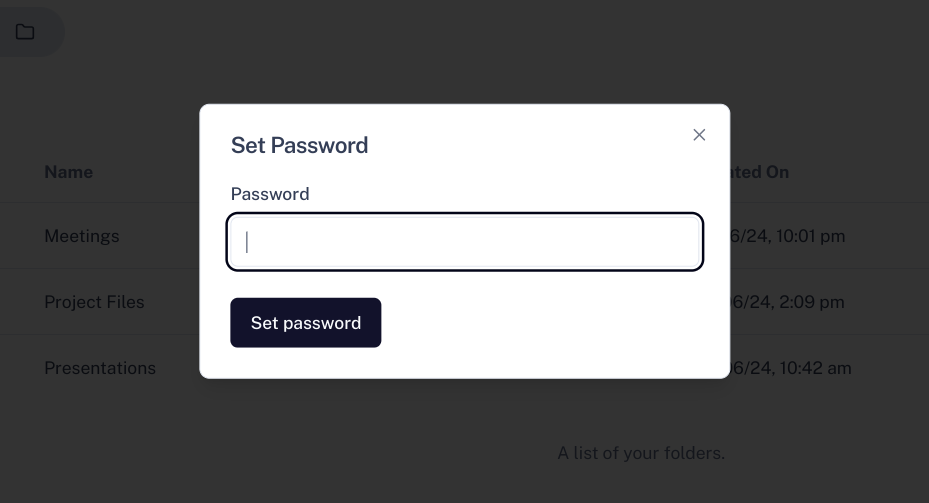Click the Name column header
The image size is (929, 503).
coord(68,172)
